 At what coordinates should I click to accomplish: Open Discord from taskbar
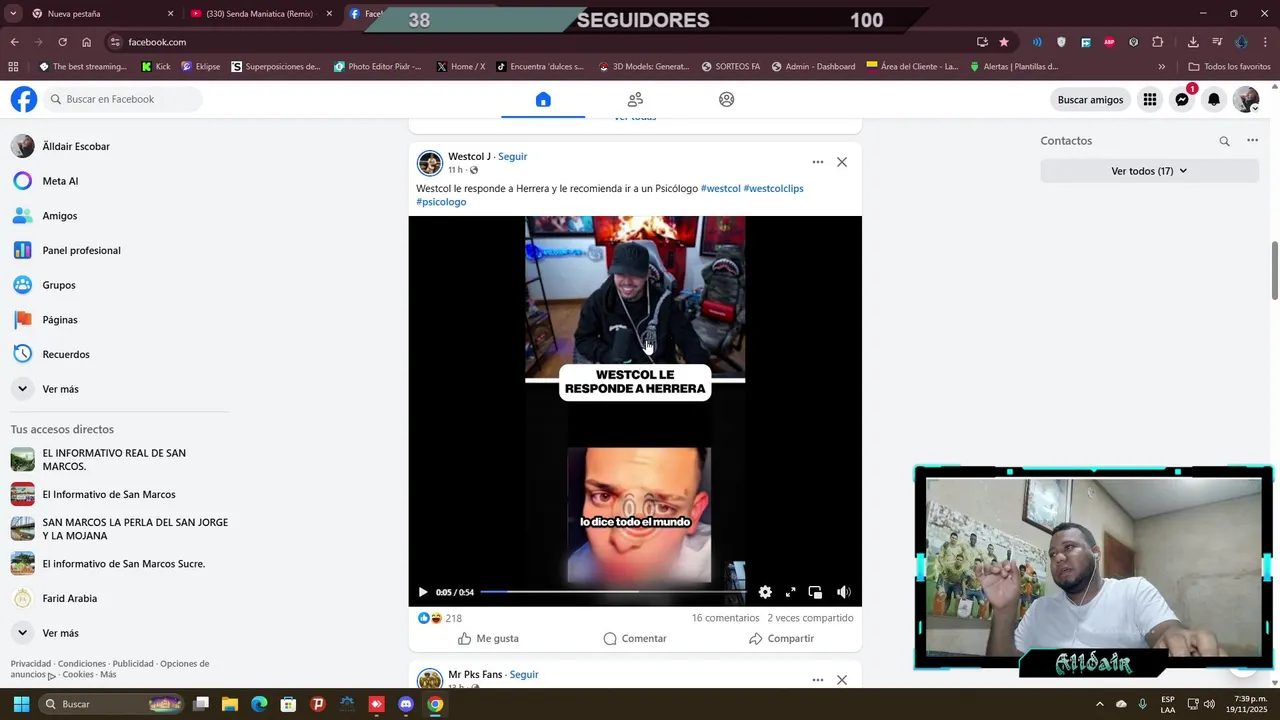point(406,704)
